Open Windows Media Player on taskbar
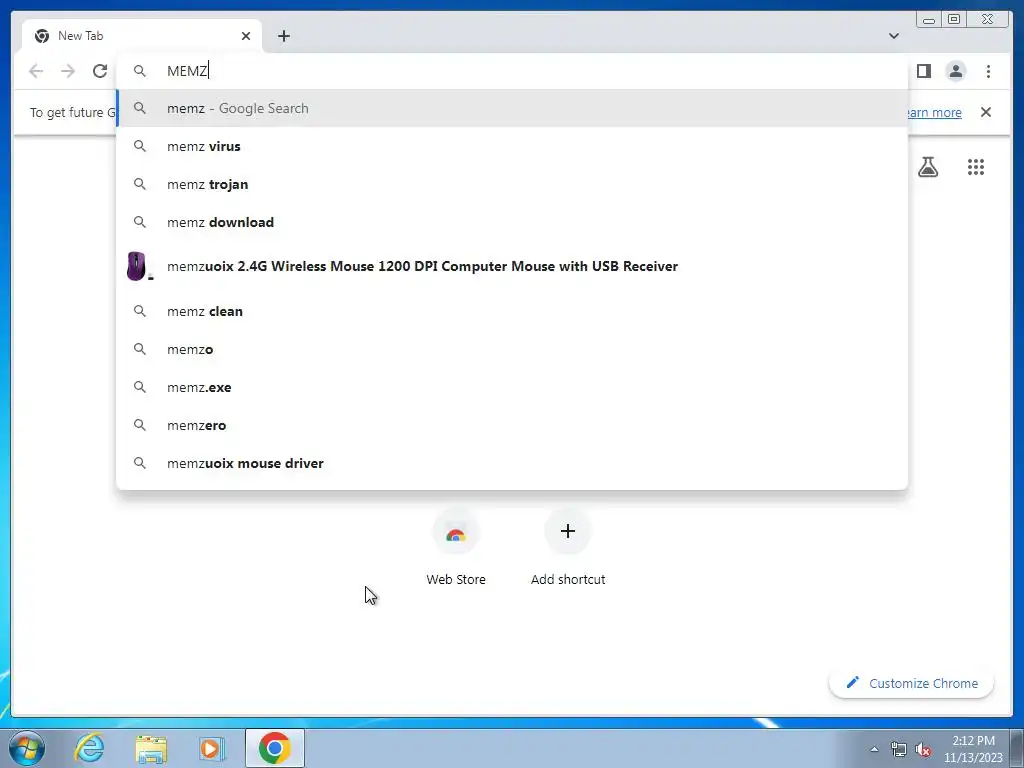The width and height of the screenshot is (1024, 768). [x=212, y=749]
